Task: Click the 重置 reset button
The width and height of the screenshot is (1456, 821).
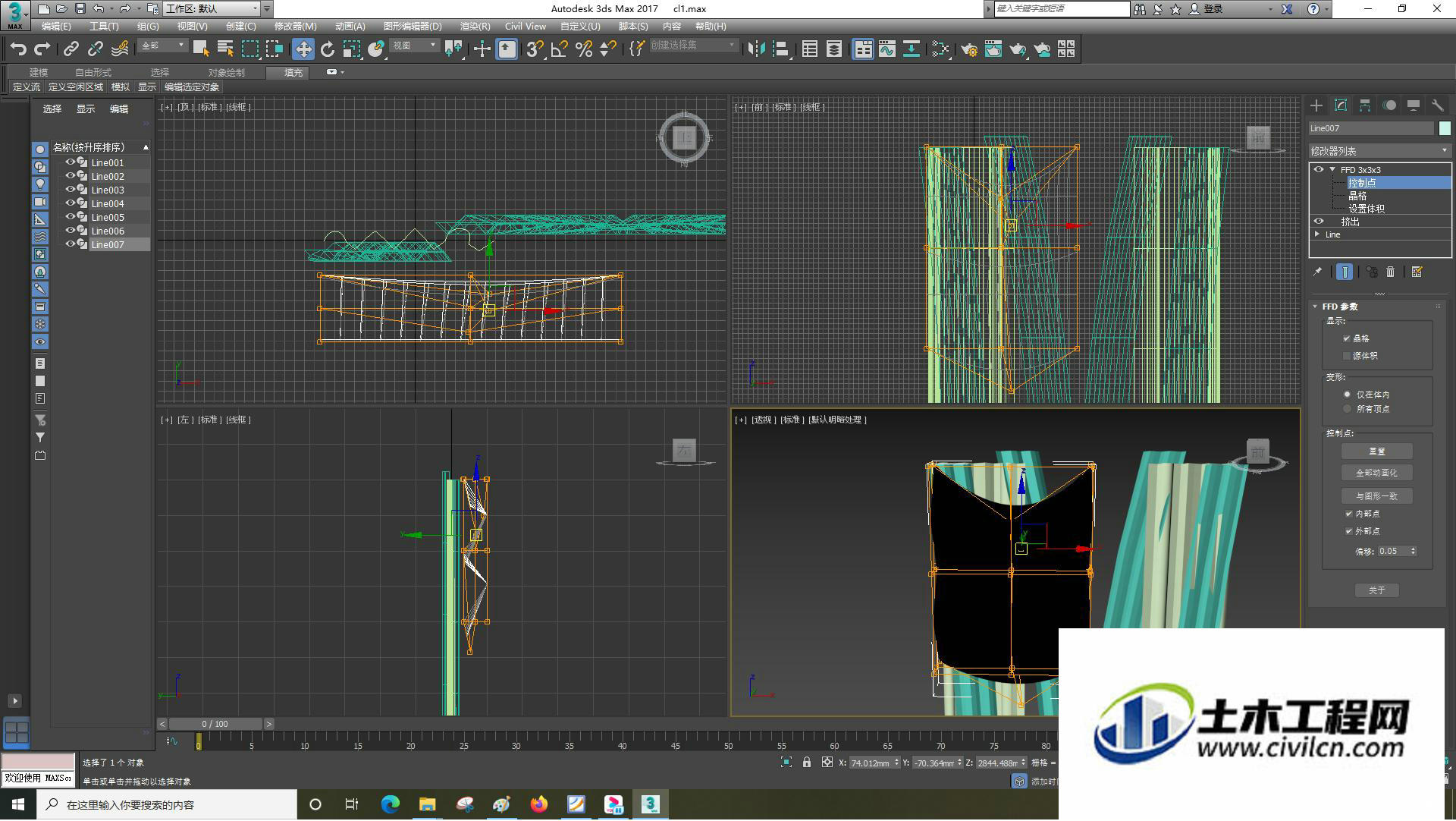Action: point(1376,451)
